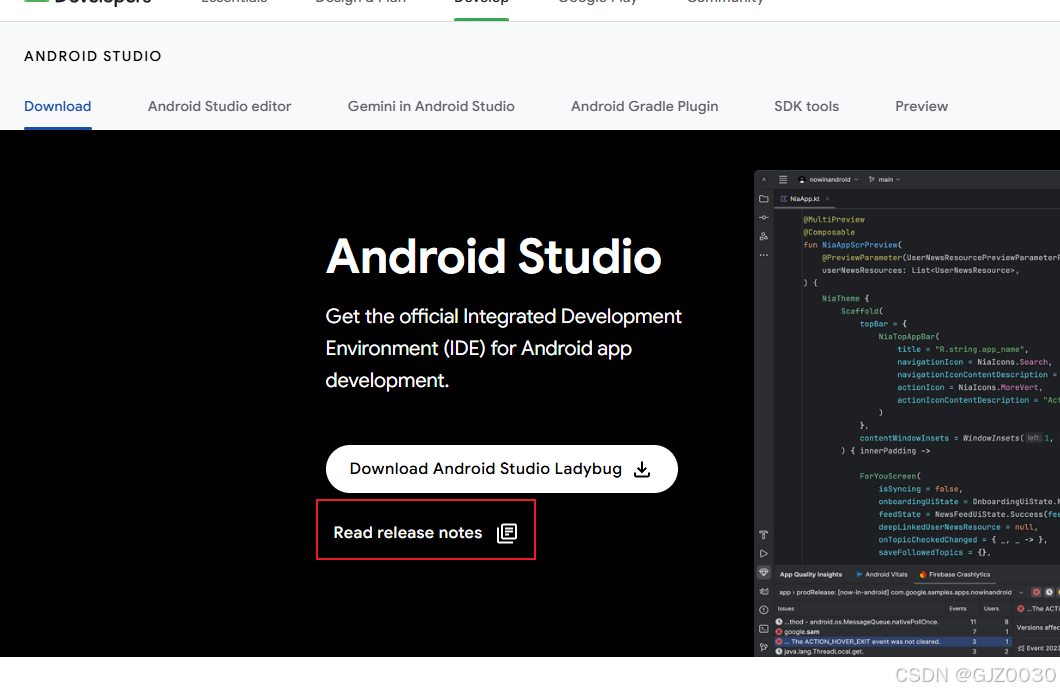Click the Build hammer icon in IDE sidebar
The image size is (1060, 692).
point(764,535)
